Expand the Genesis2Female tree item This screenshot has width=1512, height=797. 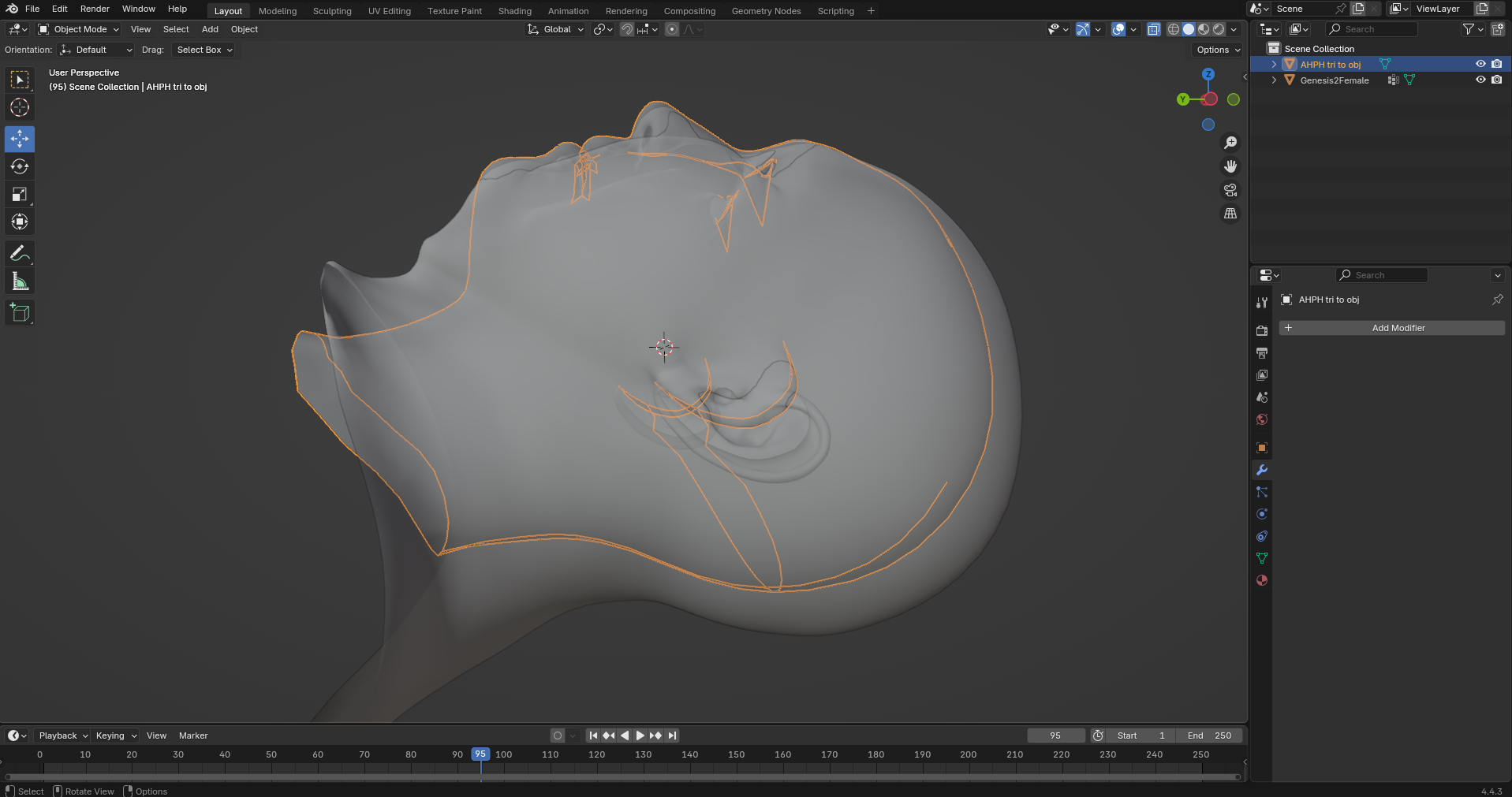1274,80
